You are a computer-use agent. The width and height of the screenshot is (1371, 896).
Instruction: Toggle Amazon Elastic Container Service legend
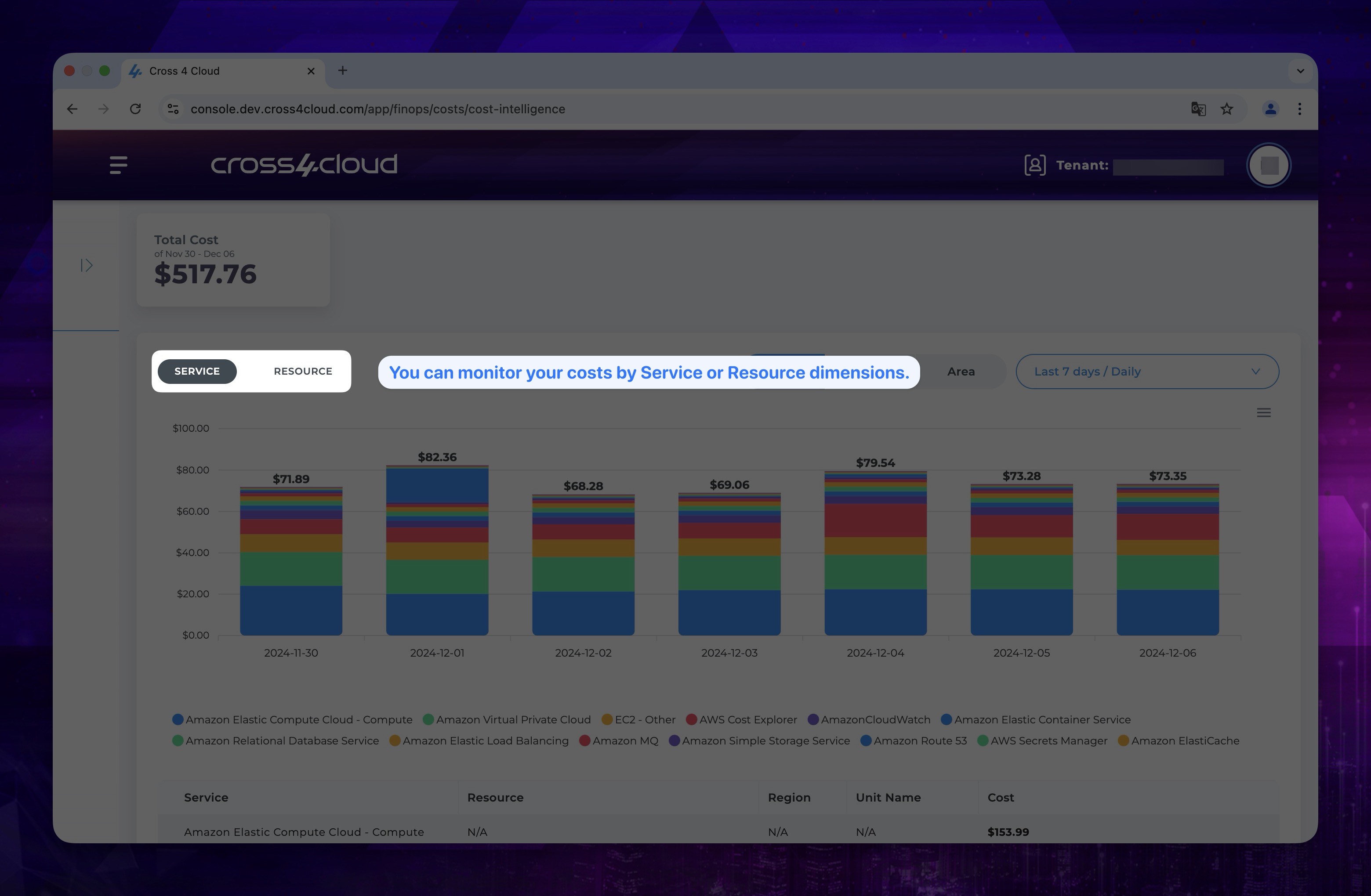(1036, 720)
